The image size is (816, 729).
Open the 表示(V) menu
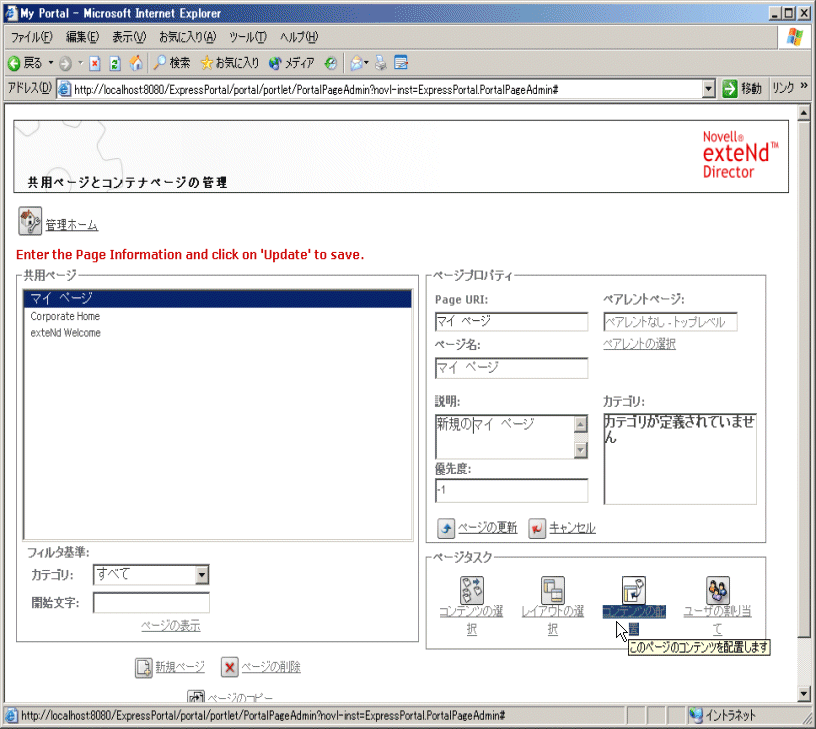click(x=129, y=37)
